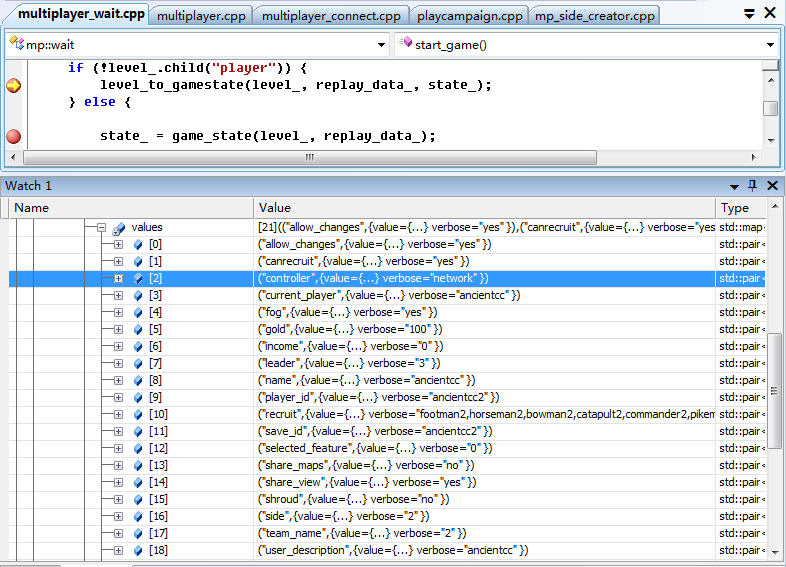Screen dimensions: 786x567
Task: Open the mp::wait scope dropdown
Action: pos(381,45)
